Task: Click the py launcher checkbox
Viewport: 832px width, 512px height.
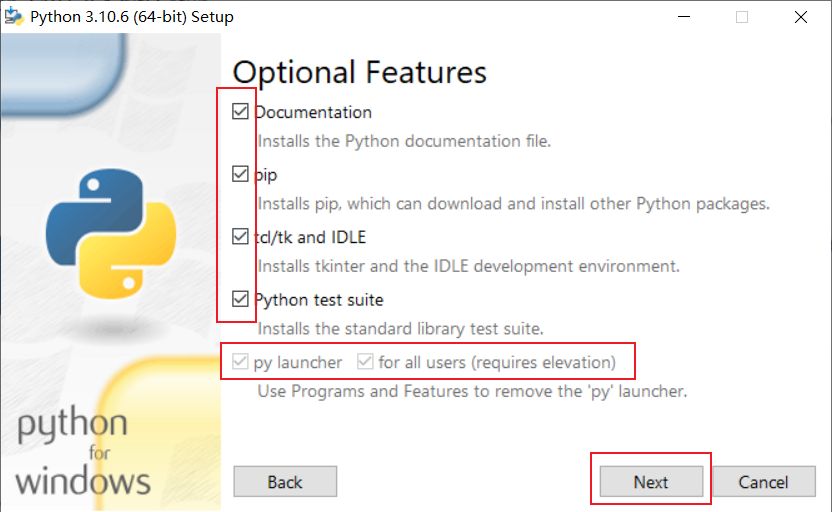Action: tap(240, 362)
